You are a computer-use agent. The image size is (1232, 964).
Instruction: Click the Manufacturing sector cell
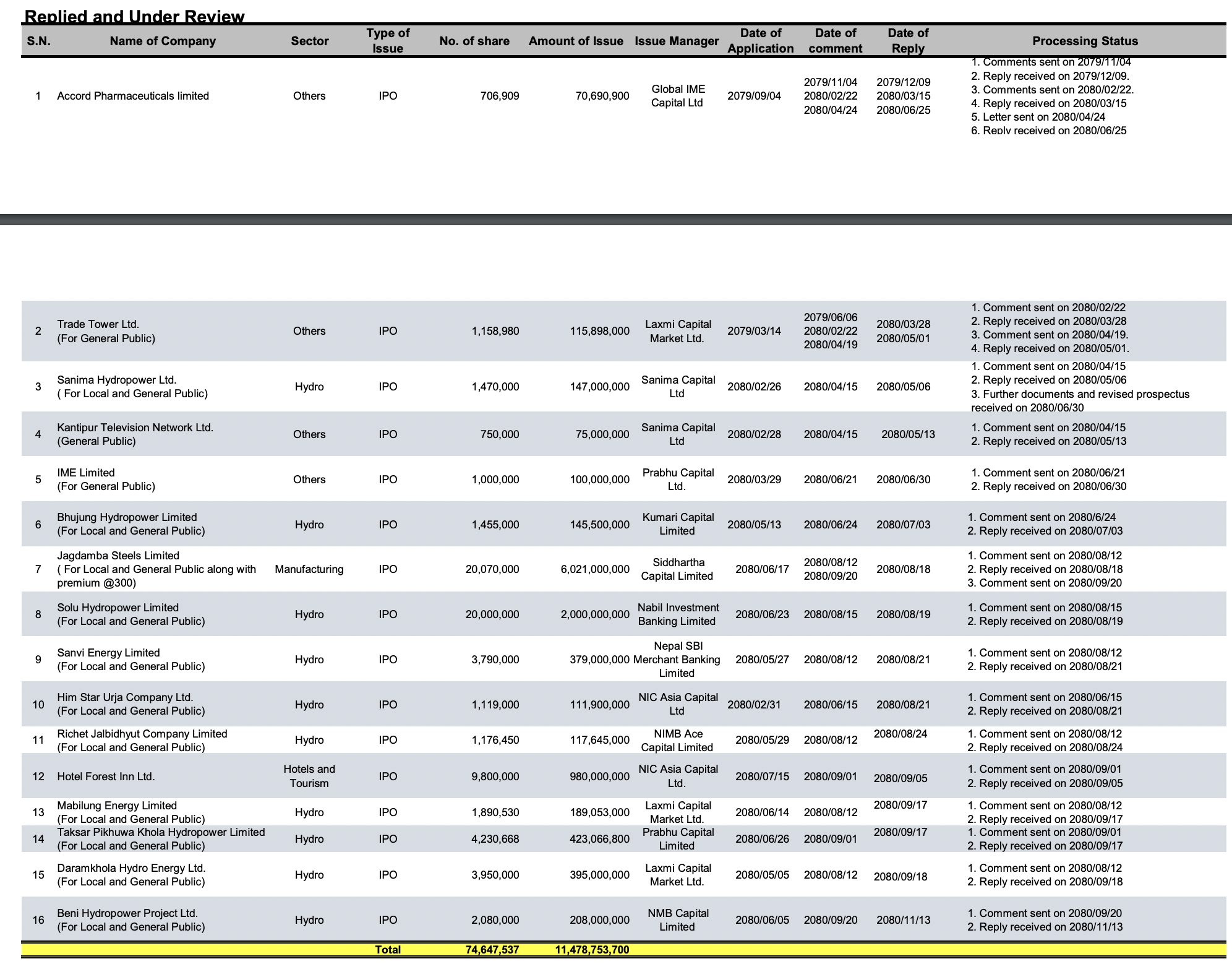click(x=309, y=569)
